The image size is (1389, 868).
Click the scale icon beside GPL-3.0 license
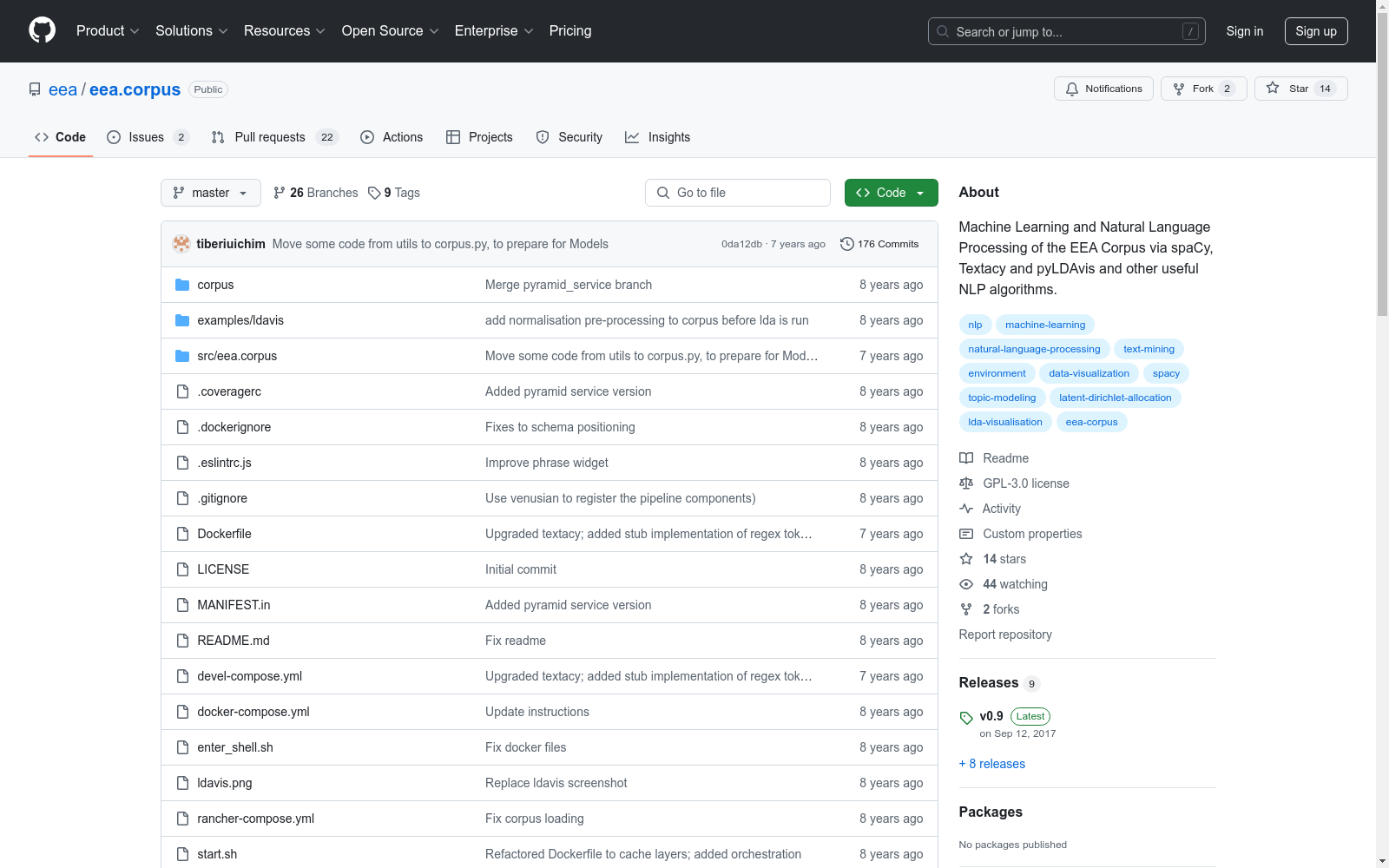pyautogui.click(x=966, y=483)
